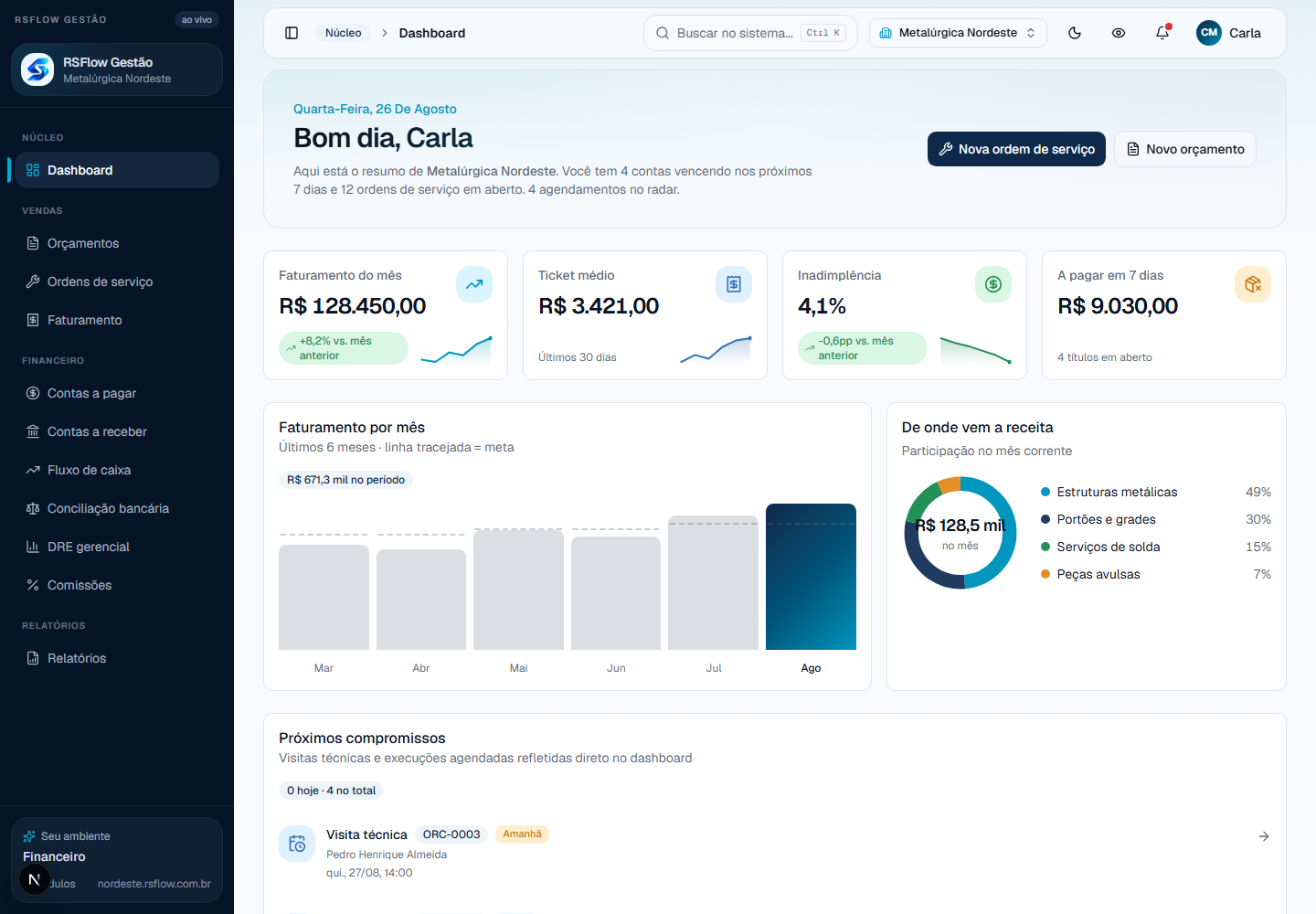Open Contas a pagar menu item
1316x914 pixels.
click(117, 393)
